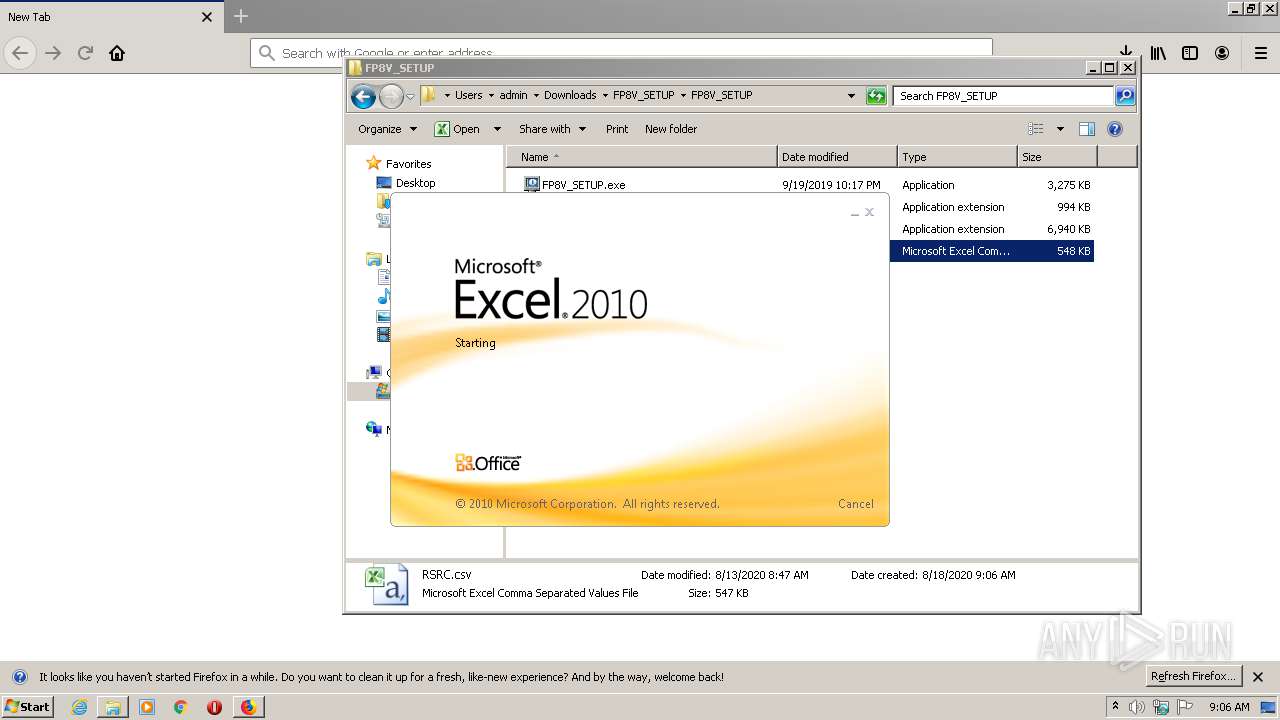Sort files by Date modified column

coord(837,157)
